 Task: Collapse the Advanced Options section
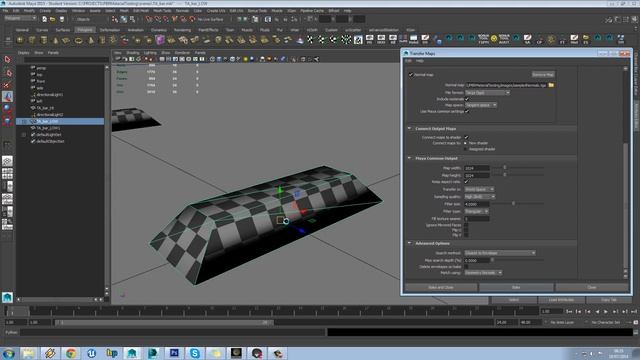coord(409,243)
